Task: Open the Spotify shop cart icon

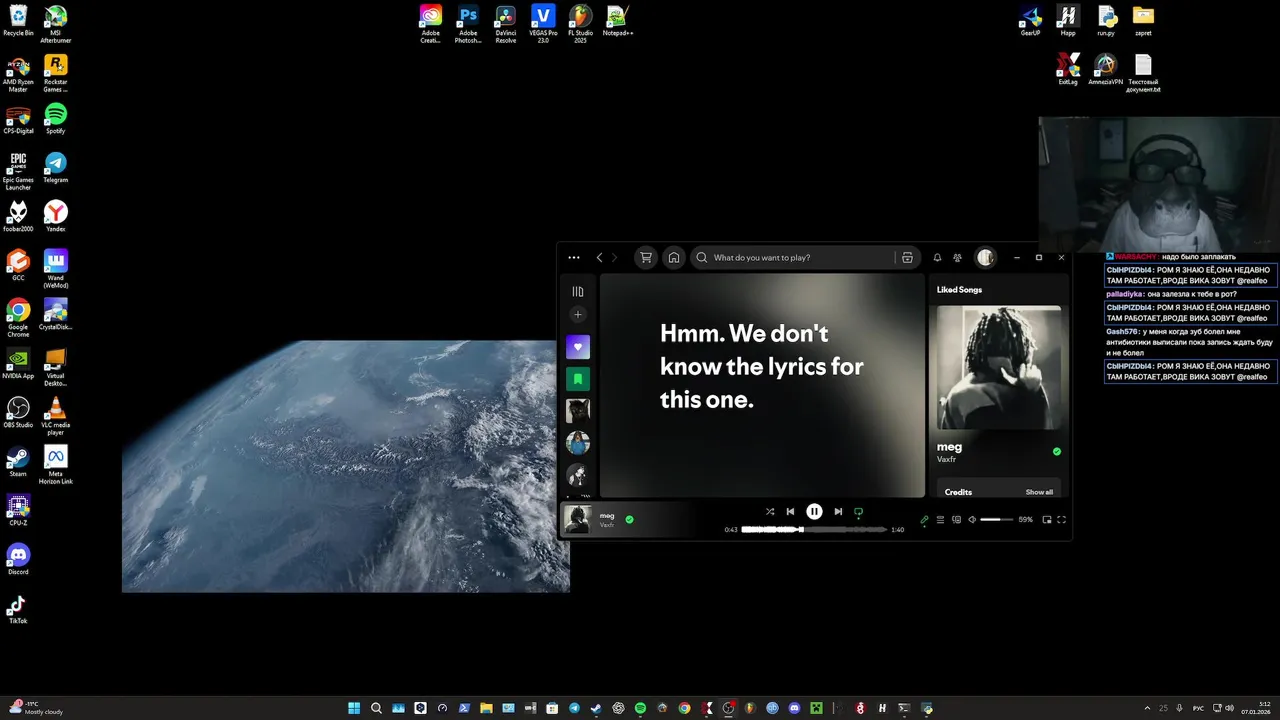Action: (x=646, y=257)
